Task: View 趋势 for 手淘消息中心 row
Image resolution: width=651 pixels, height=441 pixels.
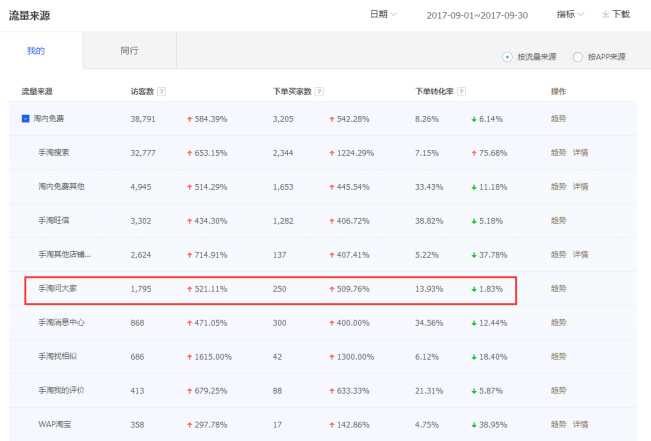Action: pos(558,322)
